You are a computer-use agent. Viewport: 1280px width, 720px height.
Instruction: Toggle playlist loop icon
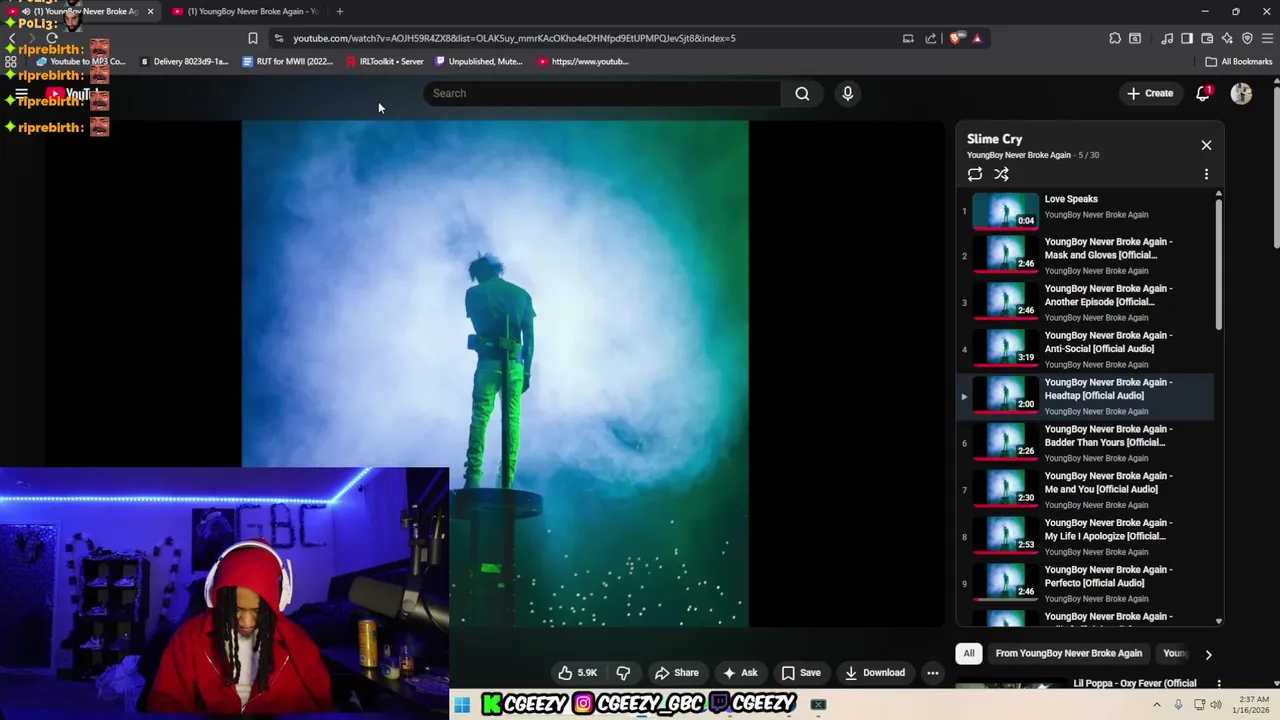point(975,174)
